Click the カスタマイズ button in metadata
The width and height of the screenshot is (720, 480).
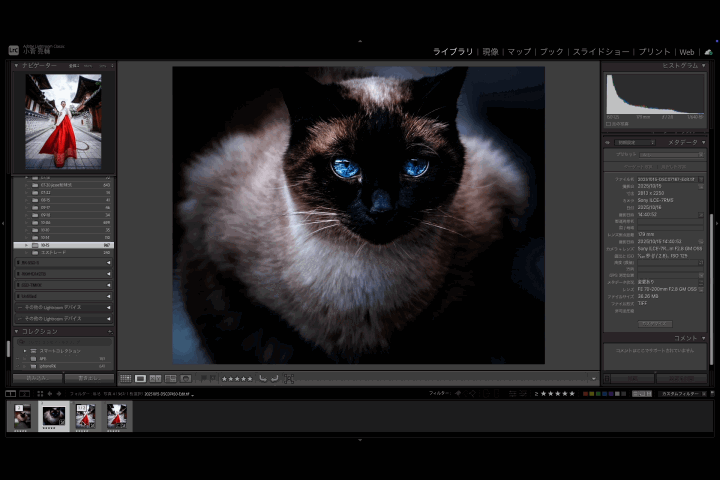pos(655,324)
